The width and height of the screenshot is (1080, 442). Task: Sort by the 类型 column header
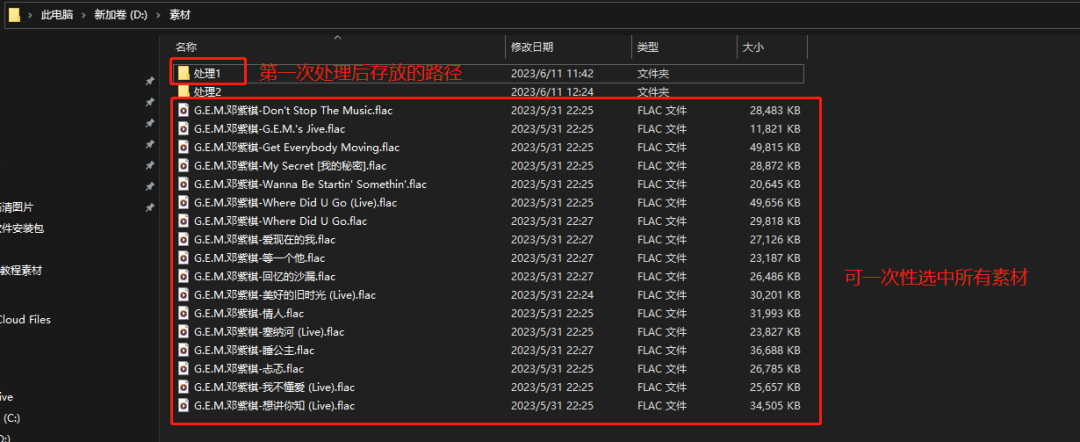(x=647, y=48)
